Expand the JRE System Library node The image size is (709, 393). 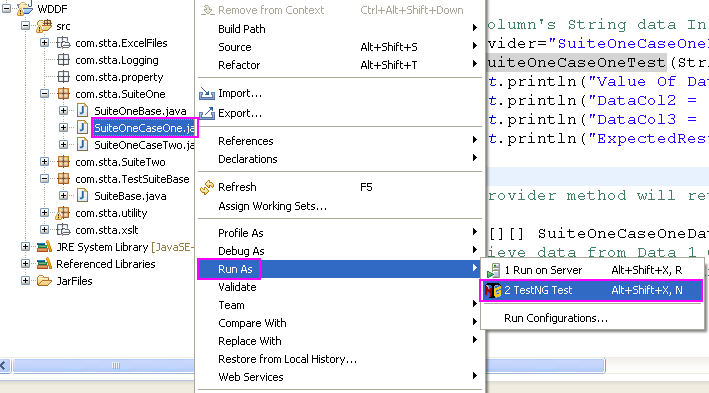tap(25, 247)
